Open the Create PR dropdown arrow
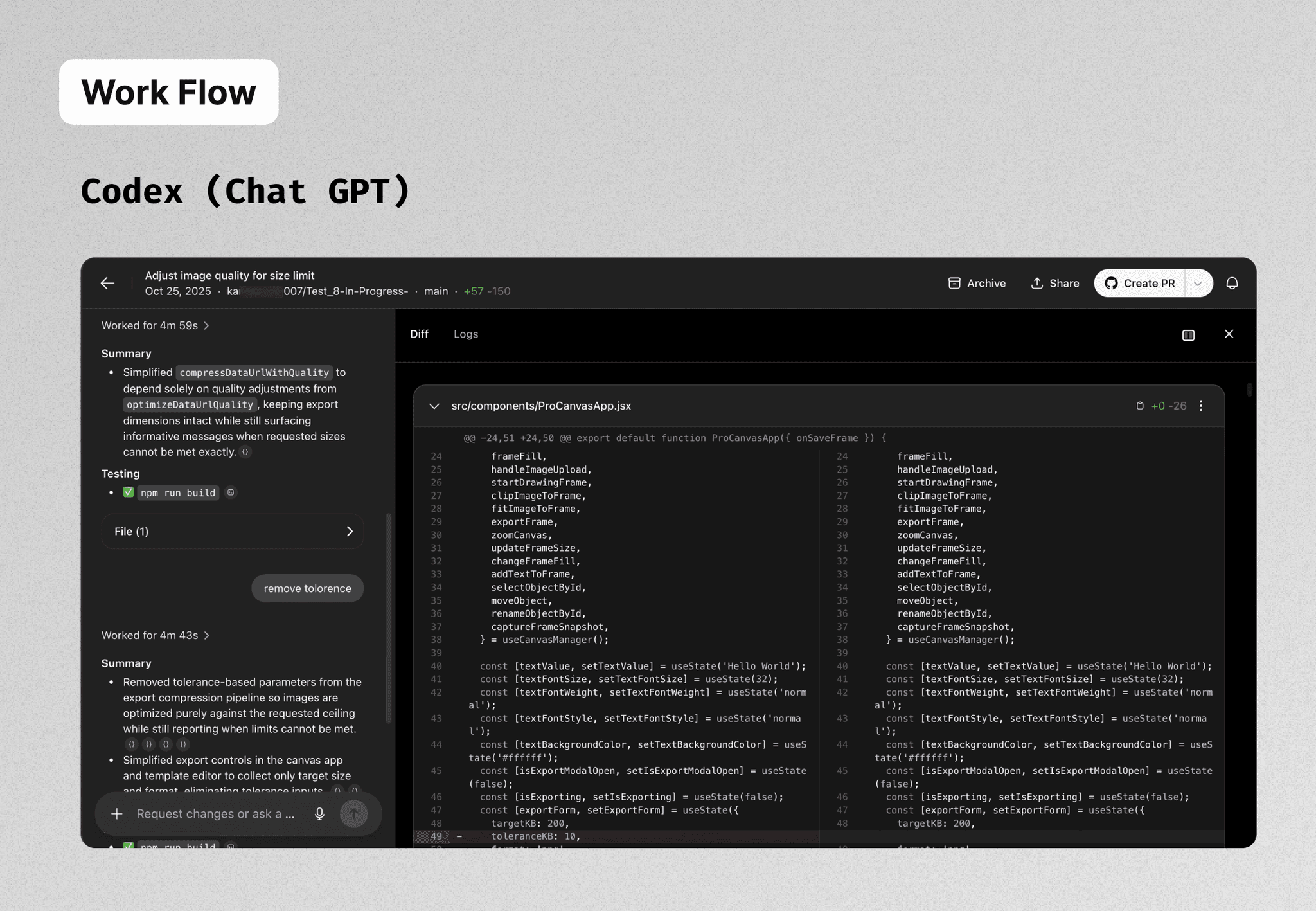 tap(1198, 283)
